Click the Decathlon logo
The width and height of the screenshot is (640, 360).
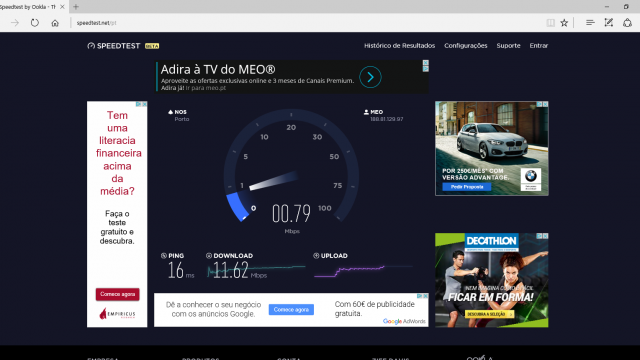pyautogui.click(x=492, y=241)
